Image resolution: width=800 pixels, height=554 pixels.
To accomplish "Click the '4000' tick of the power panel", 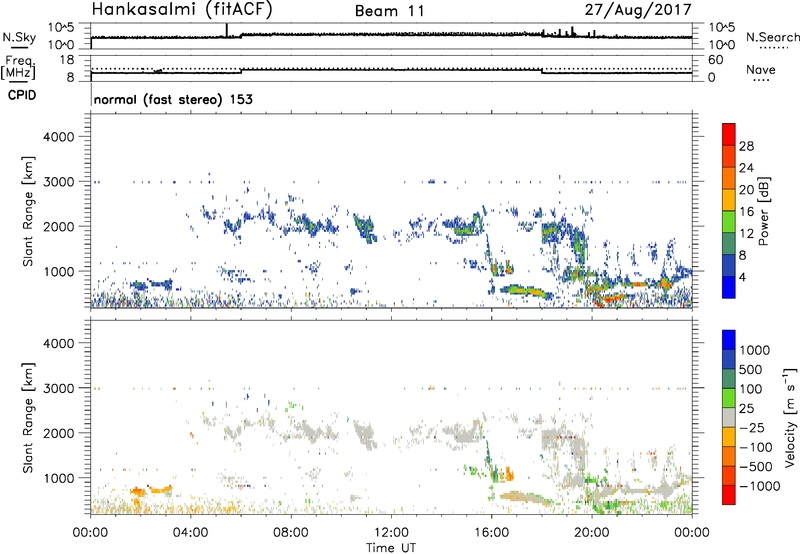I will (x=59, y=137).
